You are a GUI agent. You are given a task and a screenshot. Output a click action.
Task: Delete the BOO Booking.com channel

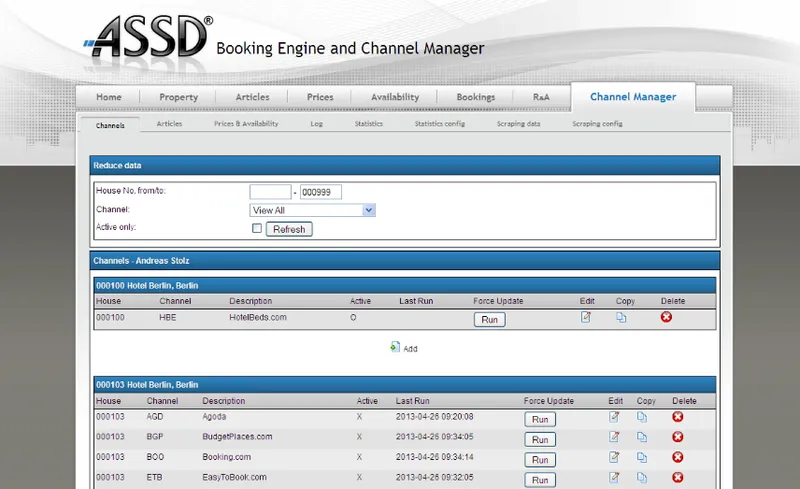point(678,457)
